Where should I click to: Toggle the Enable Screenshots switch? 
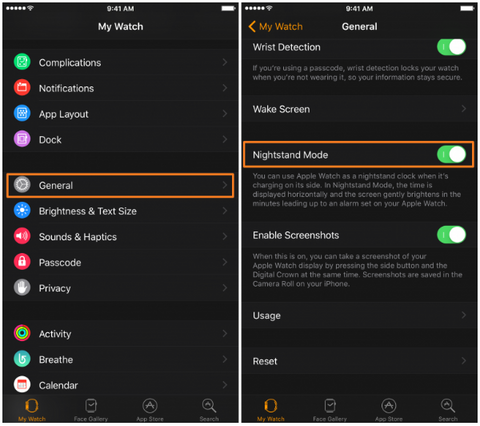[x=452, y=235]
